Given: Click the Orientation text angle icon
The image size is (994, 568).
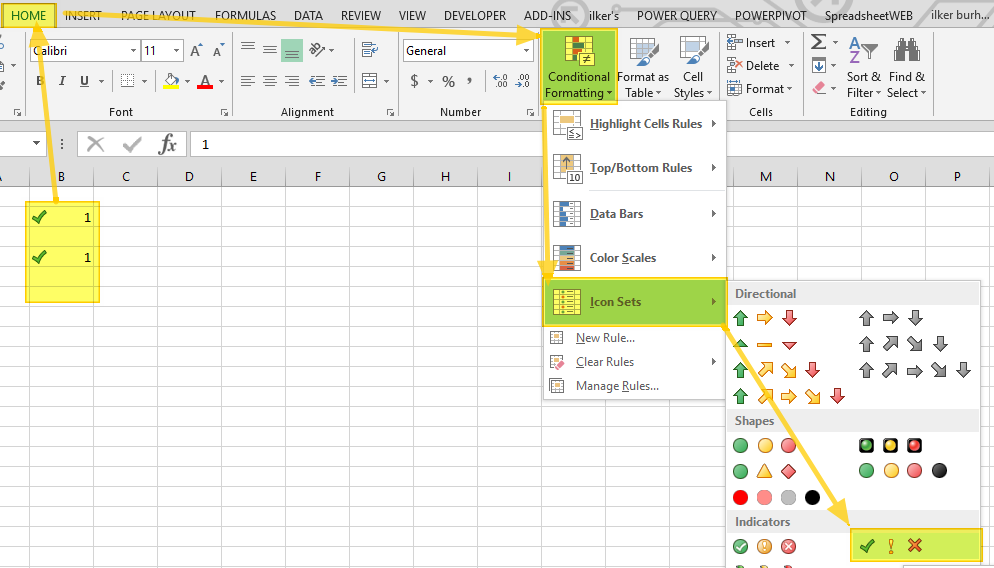Looking at the screenshot, I should tap(317, 49).
